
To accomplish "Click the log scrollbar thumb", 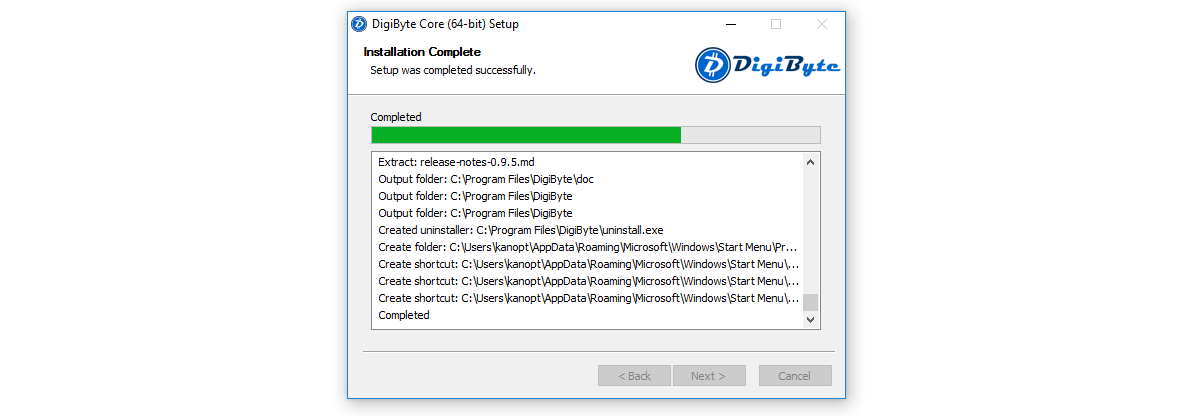I will [811, 302].
